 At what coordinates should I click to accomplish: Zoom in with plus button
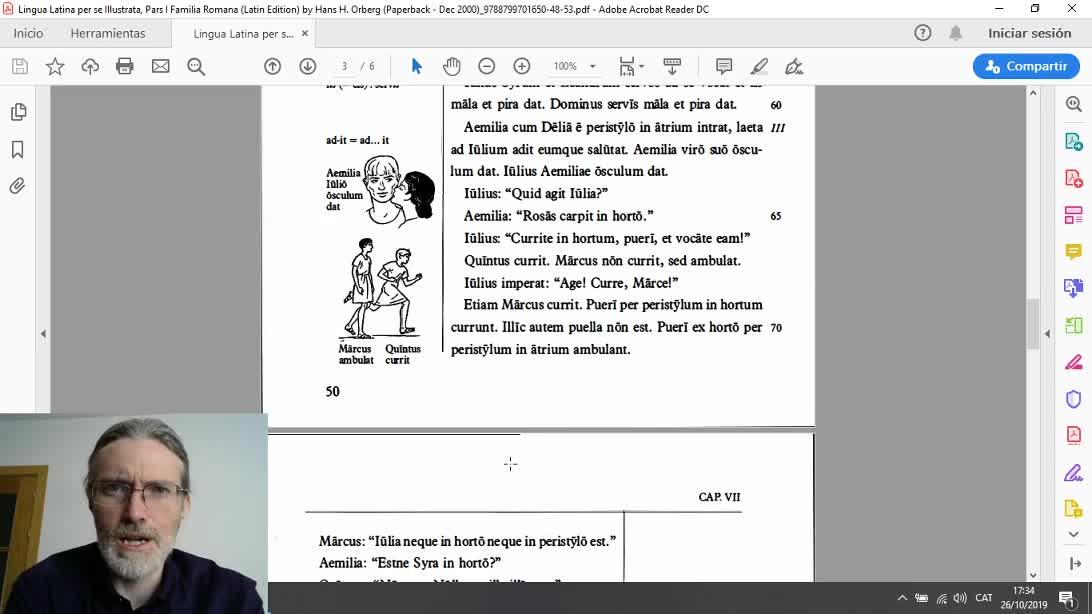(x=522, y=66)
